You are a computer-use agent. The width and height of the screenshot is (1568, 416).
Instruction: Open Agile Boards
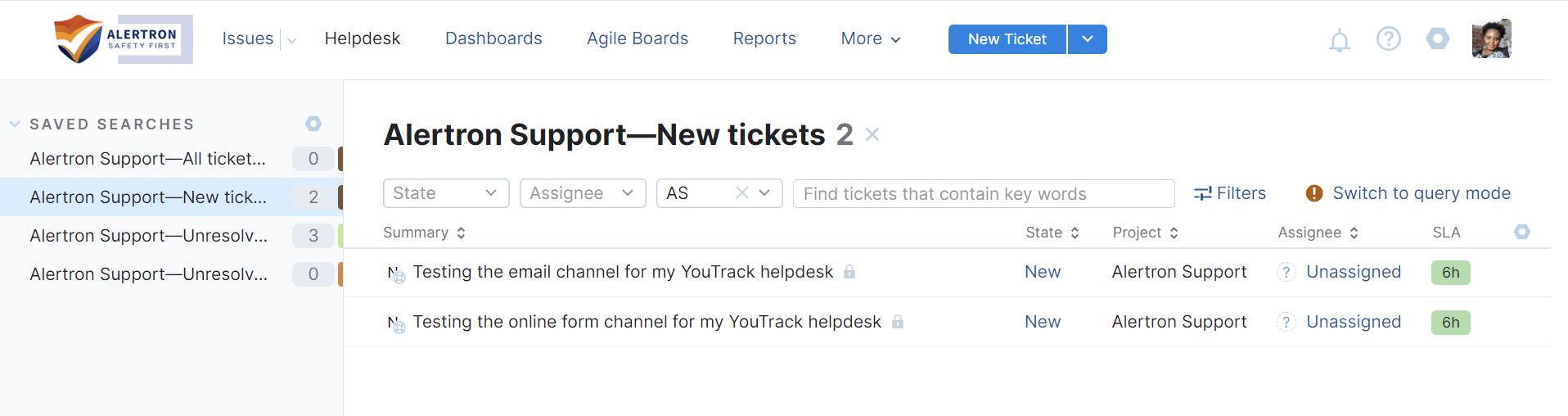(x=638, y=38)
